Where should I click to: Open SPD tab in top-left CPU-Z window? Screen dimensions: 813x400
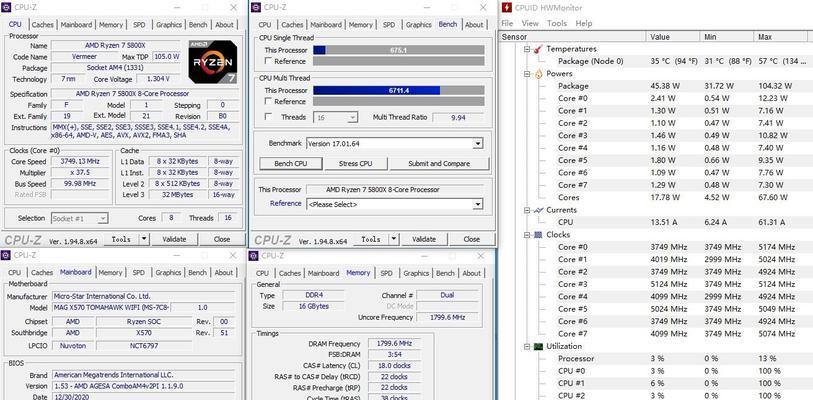(139, 24)
